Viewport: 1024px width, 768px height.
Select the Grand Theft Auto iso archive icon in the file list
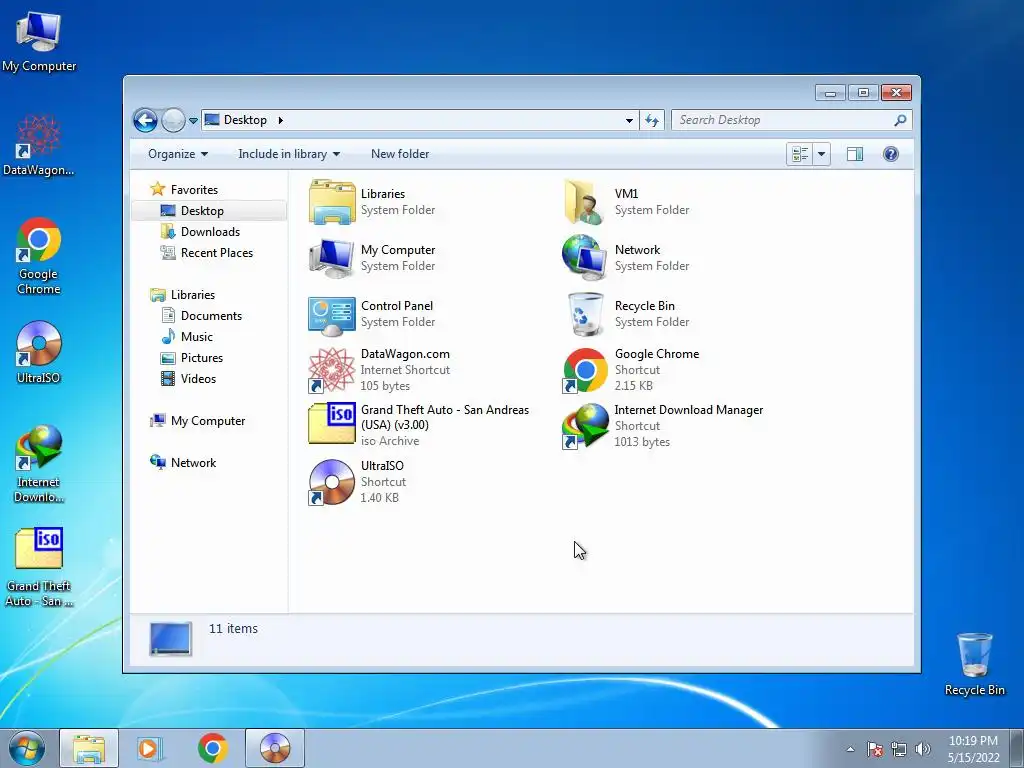point(332,423)
